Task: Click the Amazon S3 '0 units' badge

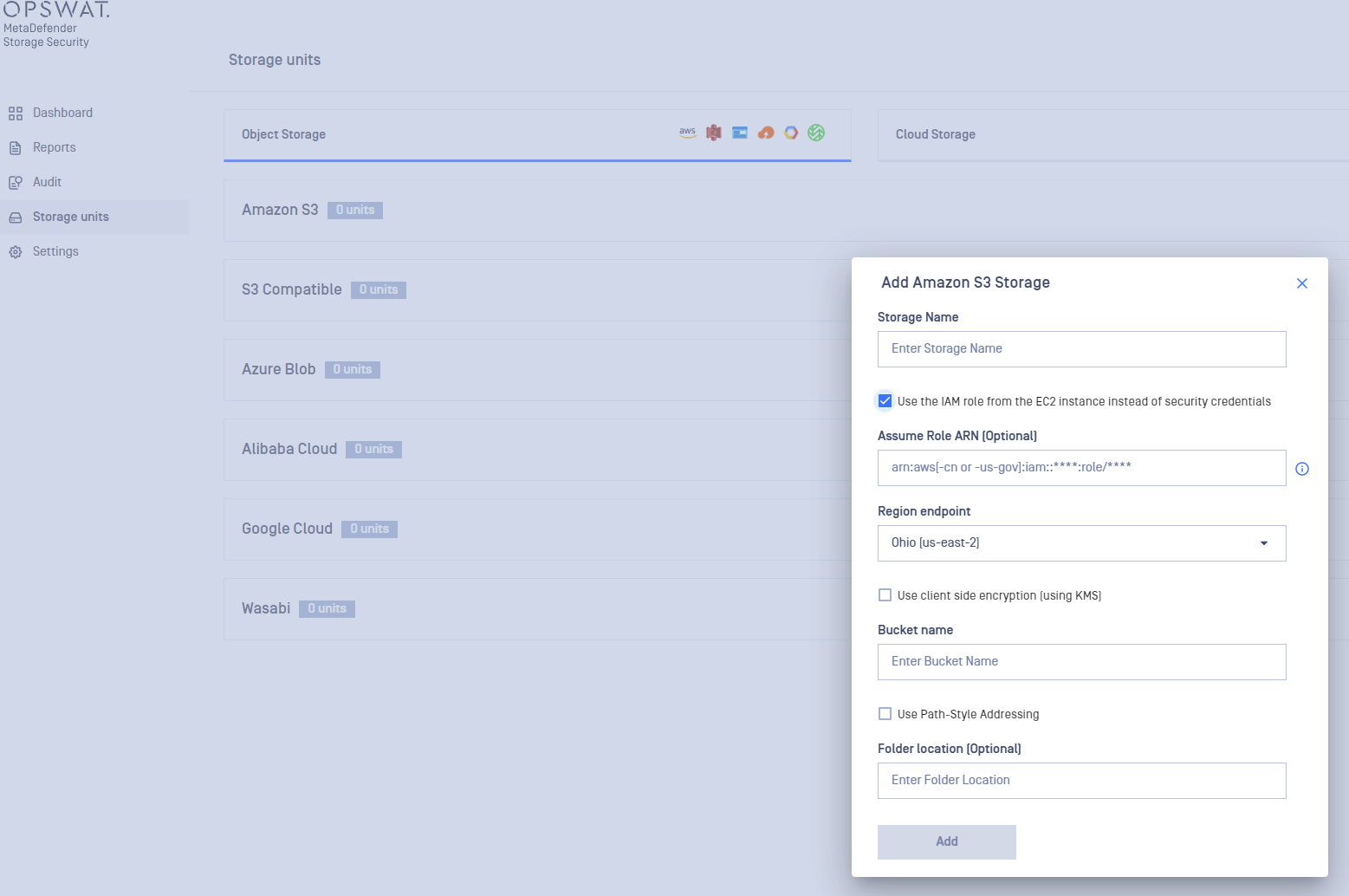Action: point(355,211)
